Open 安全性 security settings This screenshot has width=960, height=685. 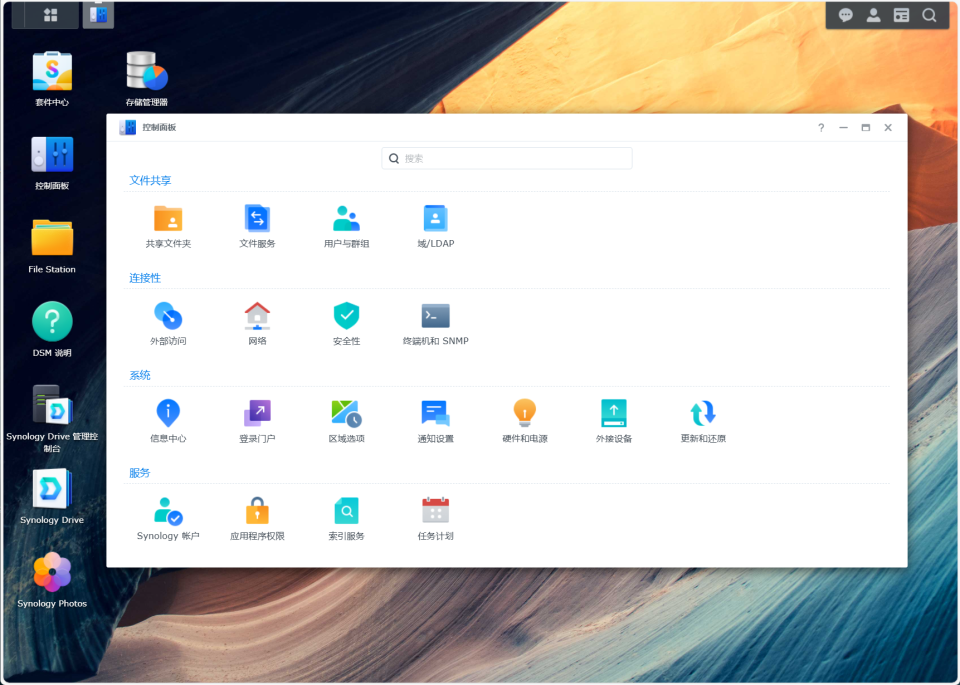point(347,323)
